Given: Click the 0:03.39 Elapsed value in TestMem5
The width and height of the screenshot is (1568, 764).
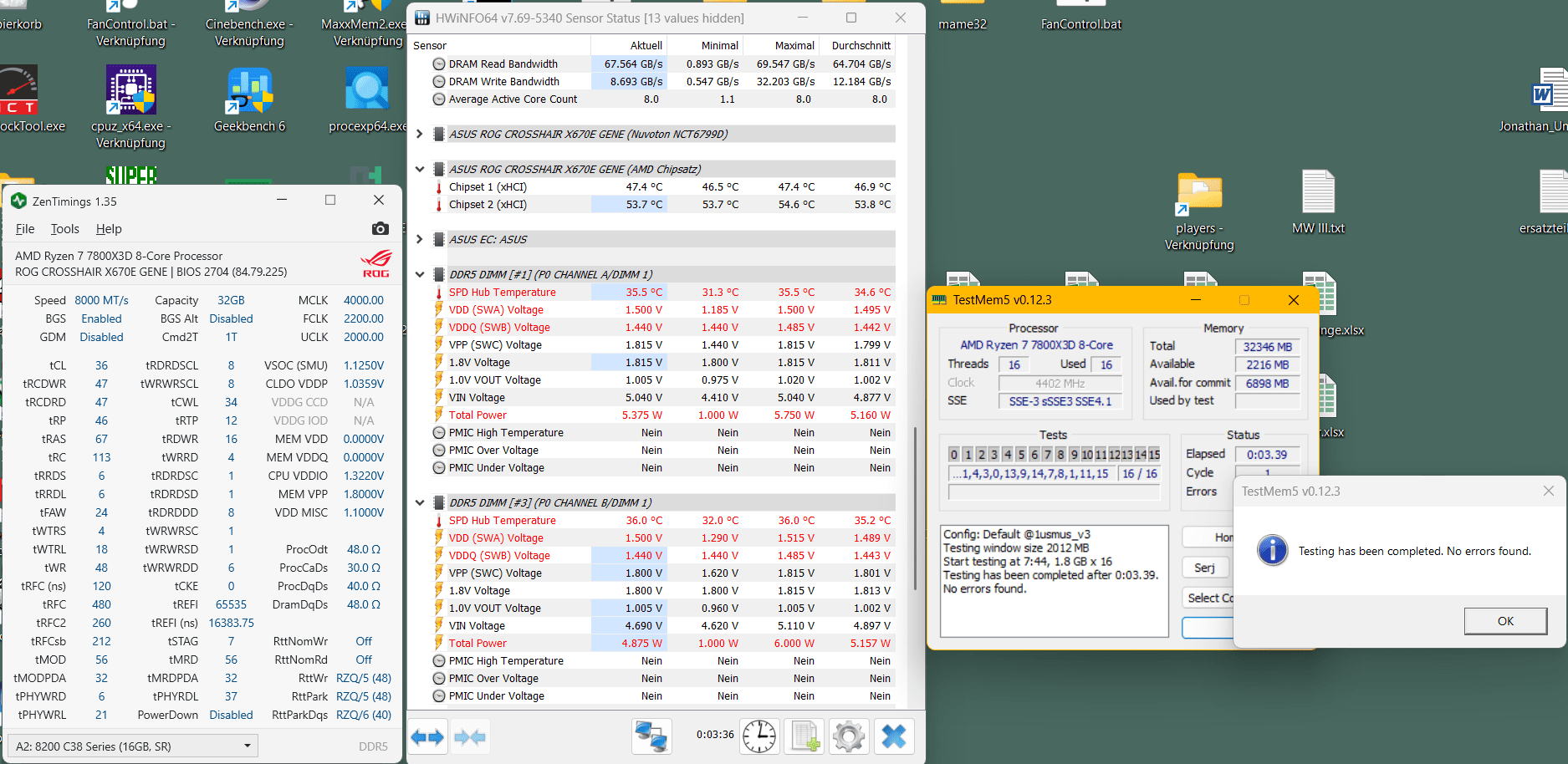Looking at the screenshot, I should coord(1267,455).
